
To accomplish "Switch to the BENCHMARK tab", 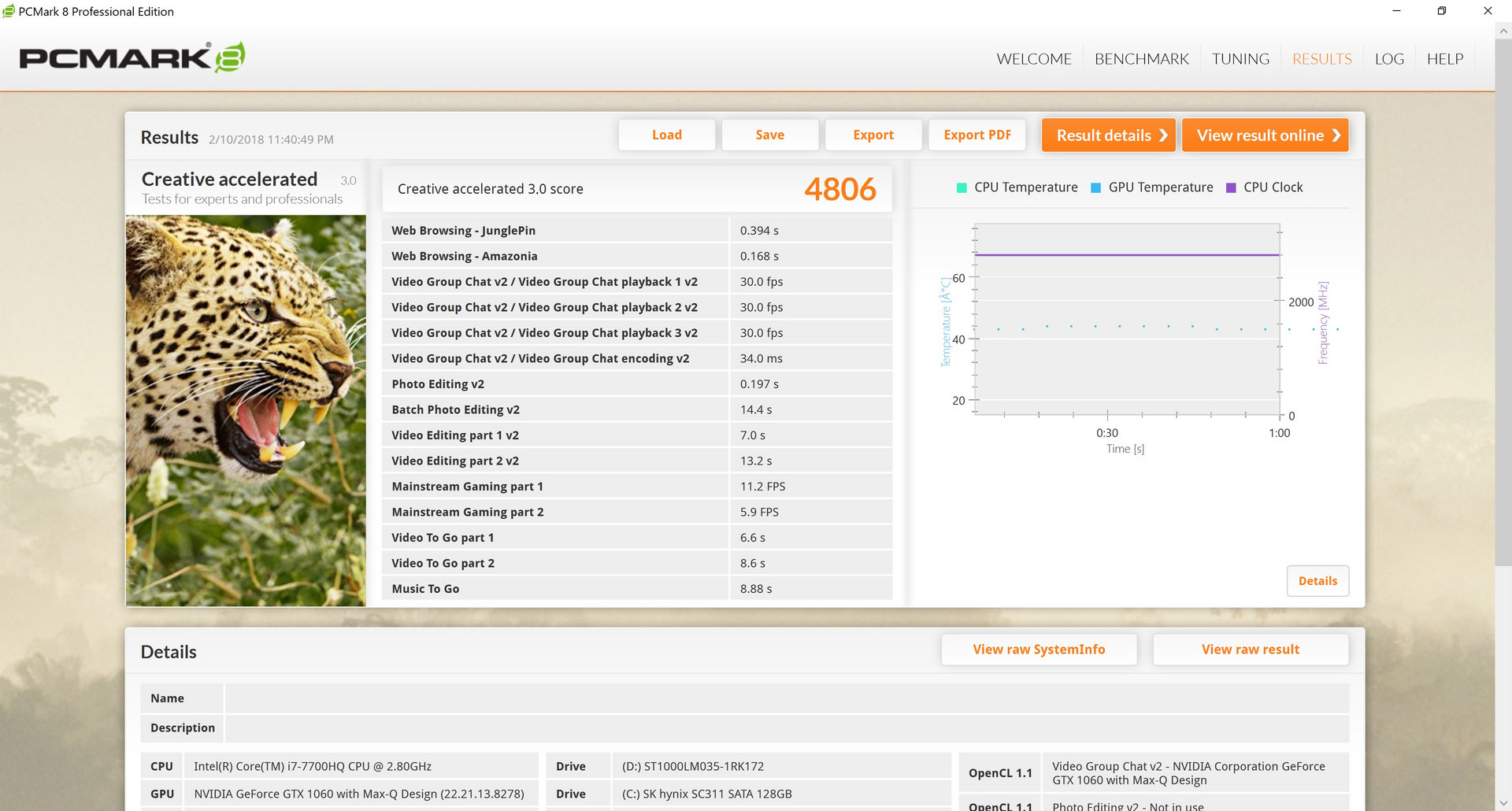I will click(1142, 59).
